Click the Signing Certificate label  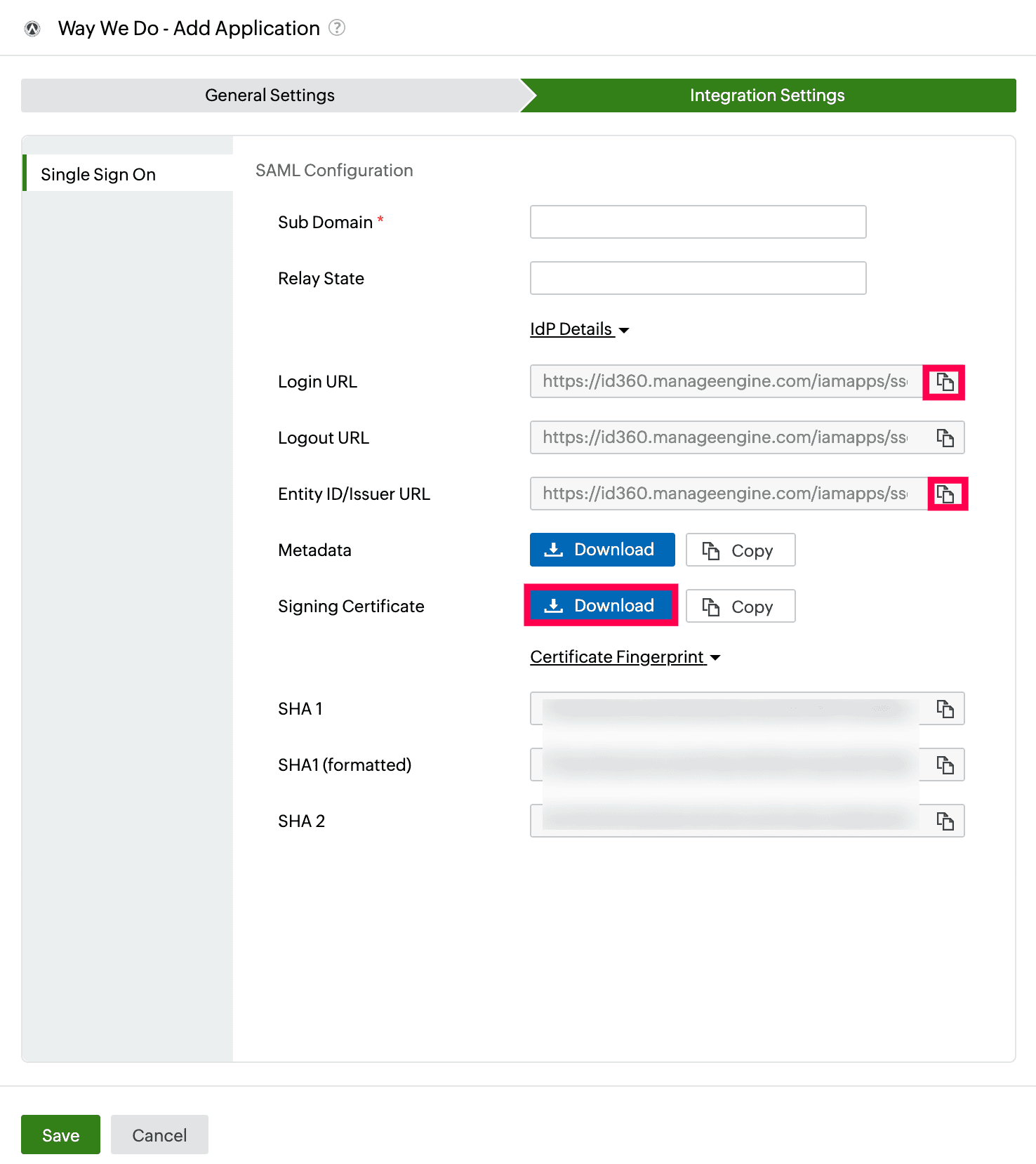[351, 607]
